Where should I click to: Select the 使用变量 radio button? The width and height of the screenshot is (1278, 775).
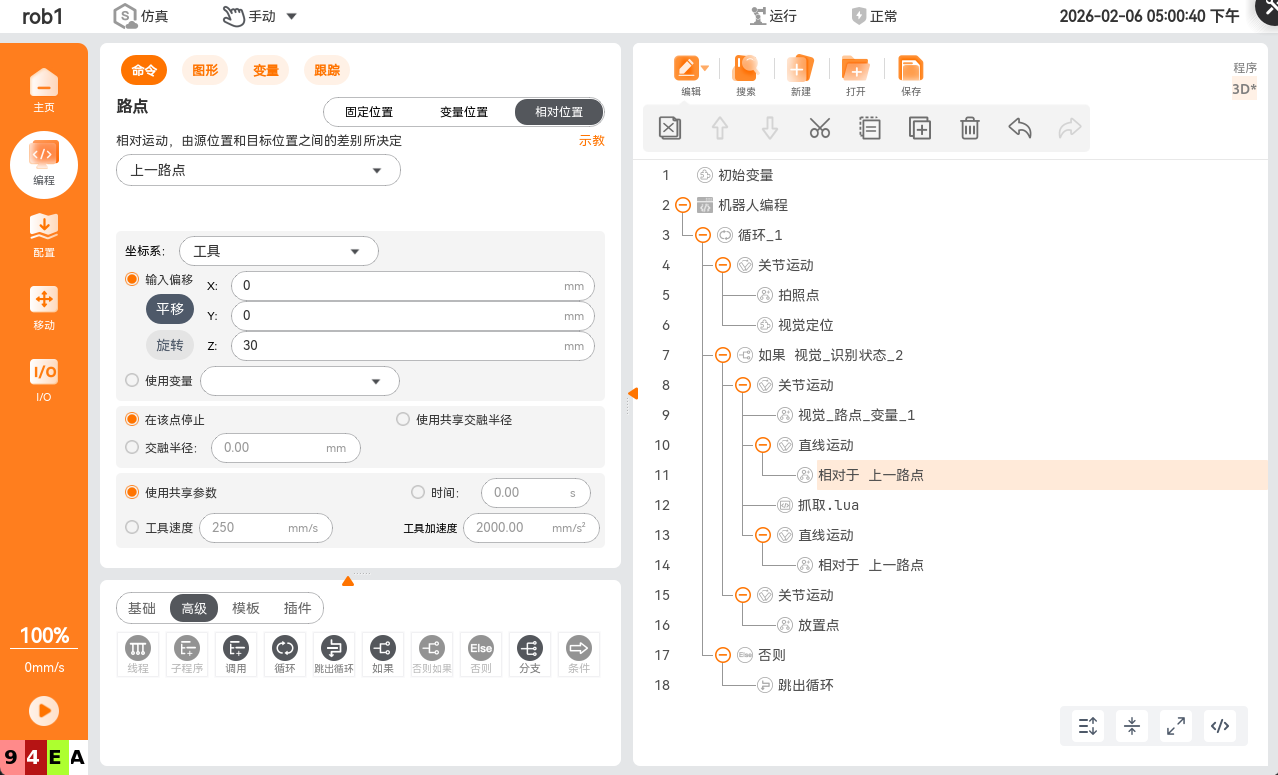pyautogui.click(x=132, y=380)
